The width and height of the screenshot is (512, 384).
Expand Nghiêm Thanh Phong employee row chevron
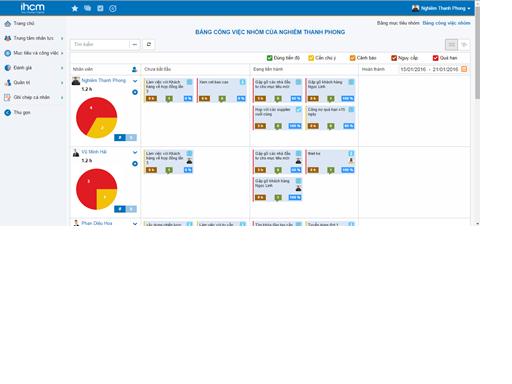pos(135,81)
